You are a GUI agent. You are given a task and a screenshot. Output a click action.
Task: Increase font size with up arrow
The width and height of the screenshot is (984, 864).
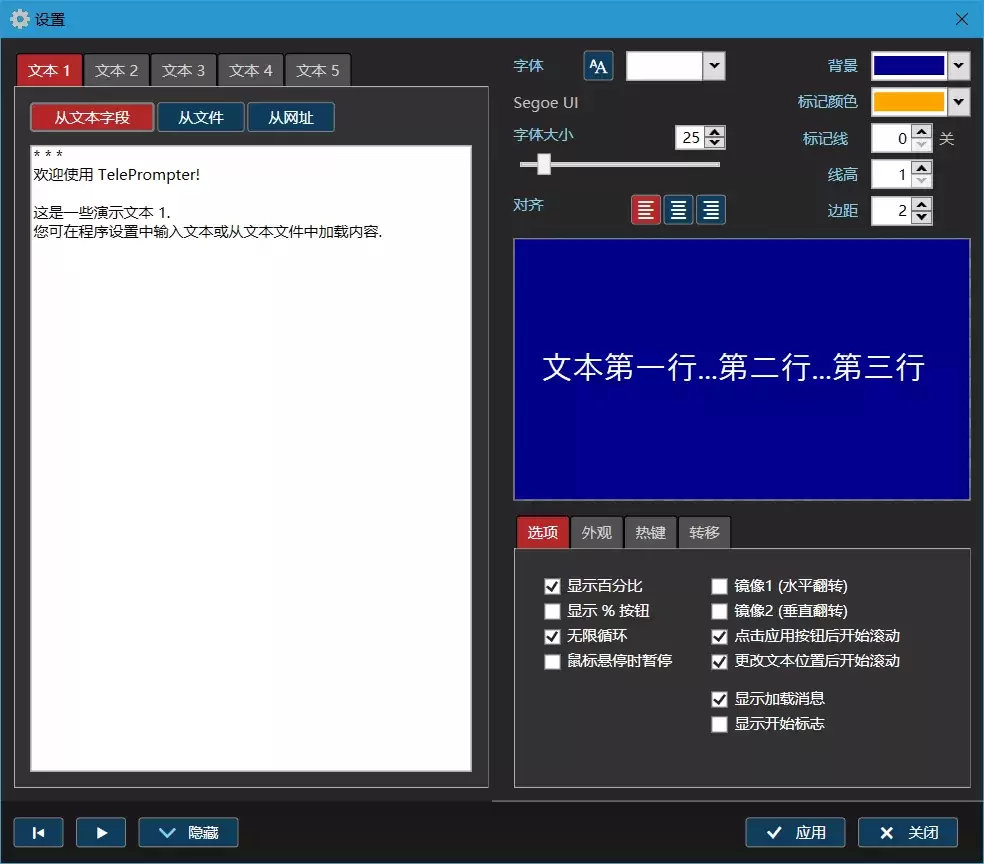pyautogui.click(x=714, y=132)
